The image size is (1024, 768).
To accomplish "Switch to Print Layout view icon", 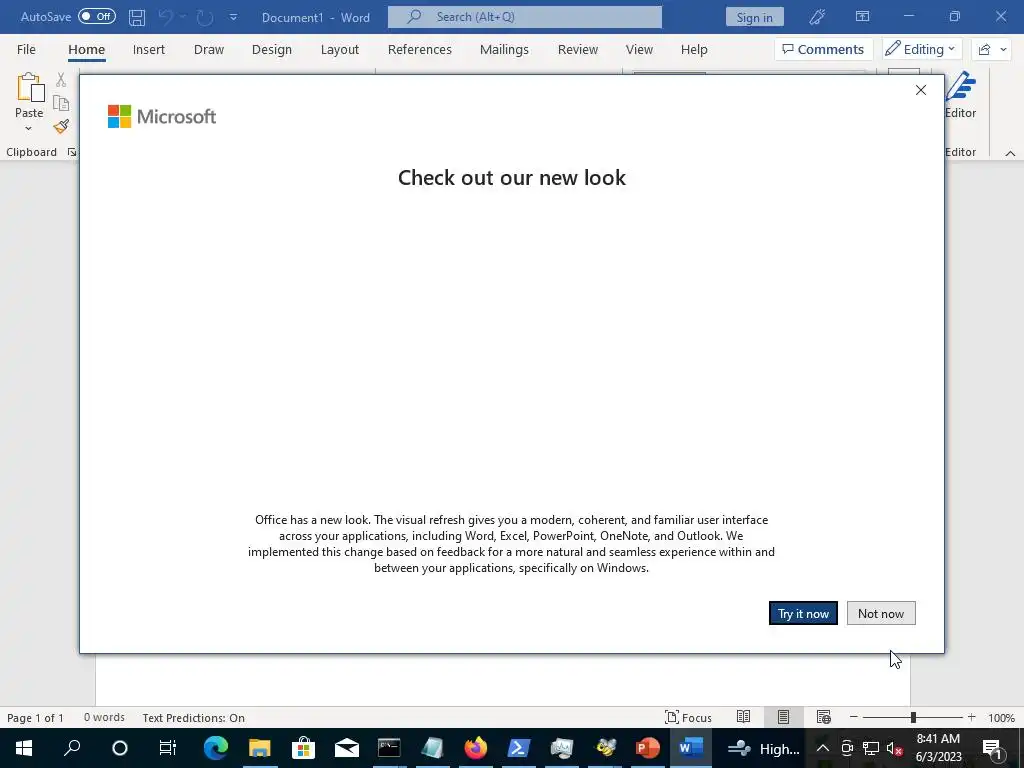I will 783,717.
